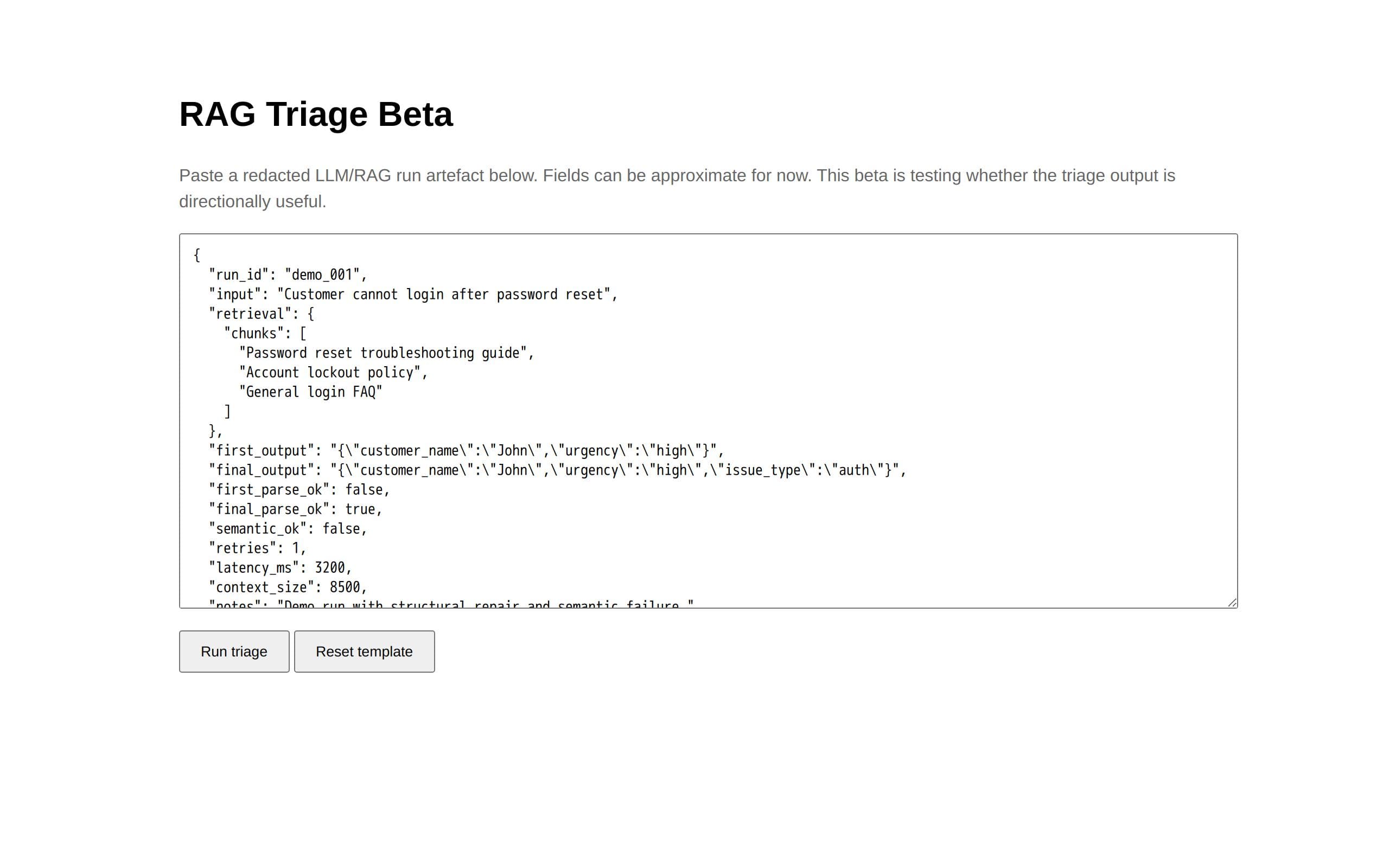Click the RAG Triage Beta heading
1389x868 pixels.
(316, 114)
